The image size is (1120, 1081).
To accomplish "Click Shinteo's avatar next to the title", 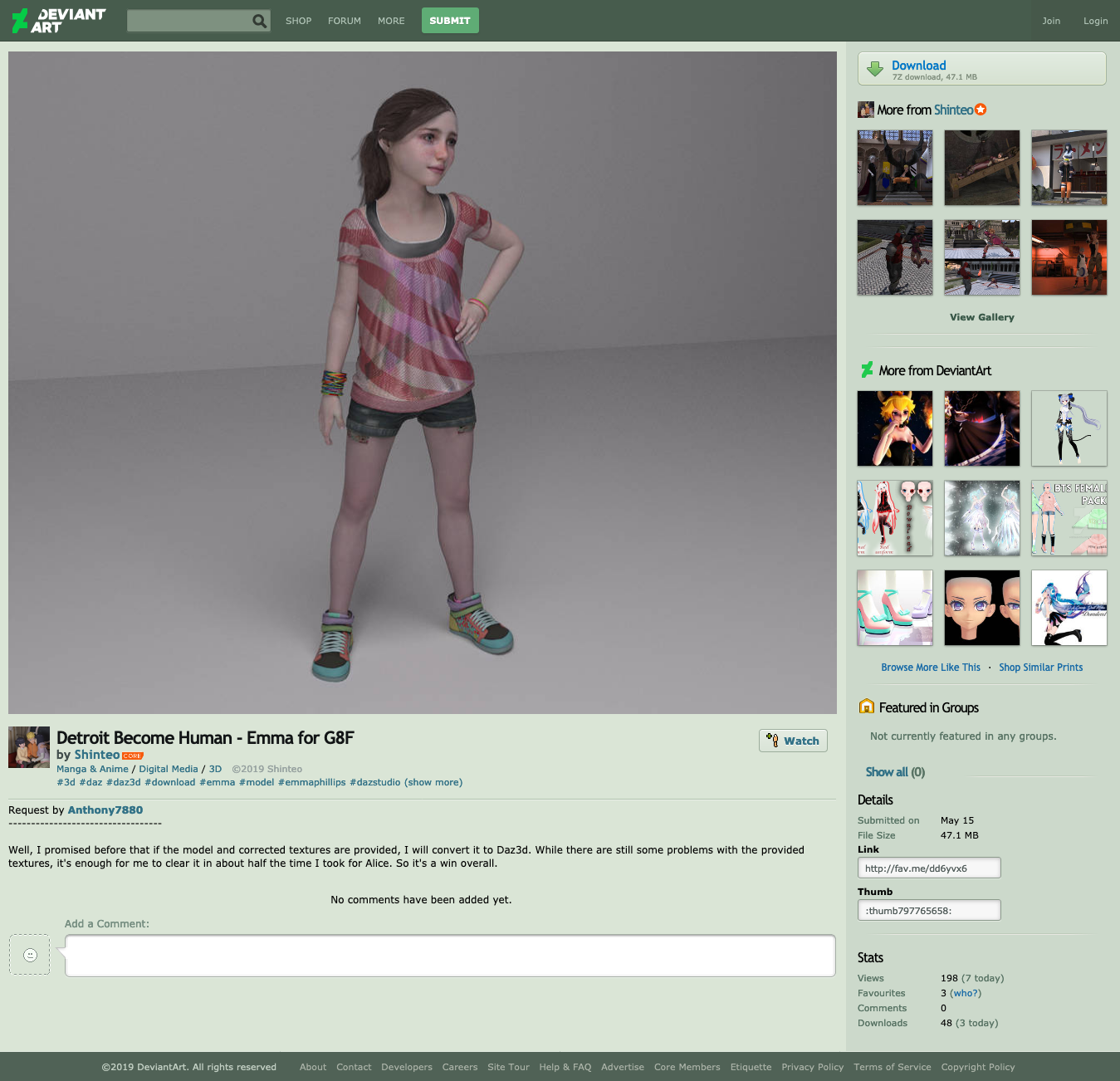I will pyautogui.click(x=29, y=747).
